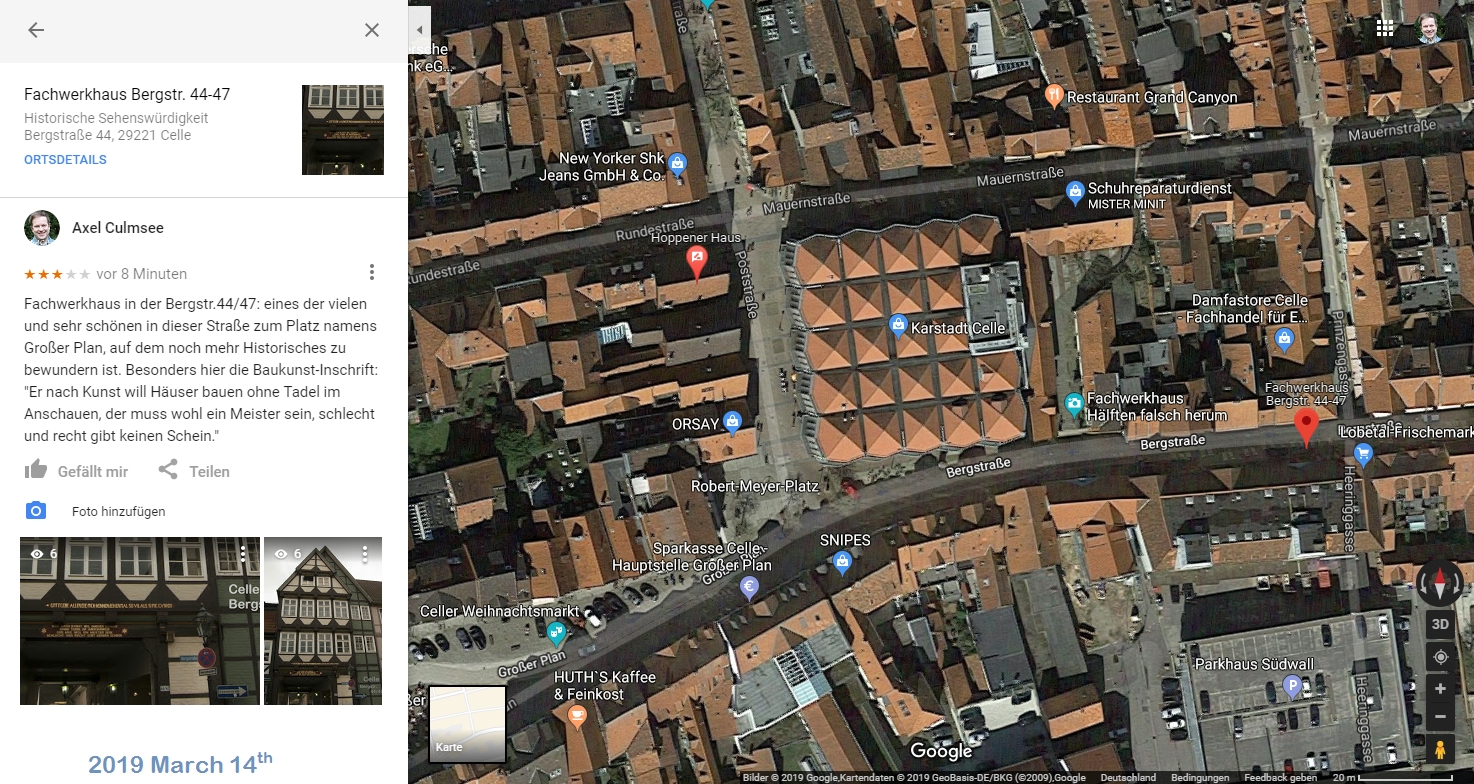The image size is (1474, 784).
Task: Go back using the left arrow
Action: point(36,30)
